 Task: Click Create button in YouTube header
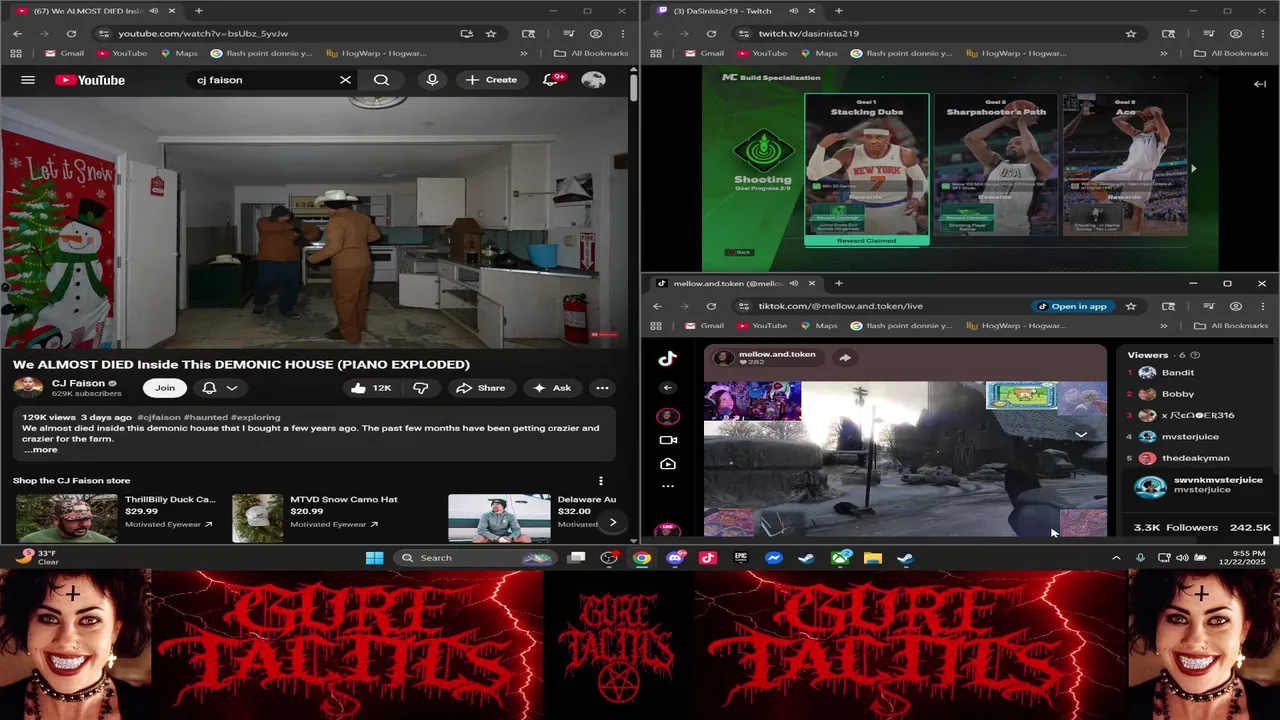click(491, 80)
